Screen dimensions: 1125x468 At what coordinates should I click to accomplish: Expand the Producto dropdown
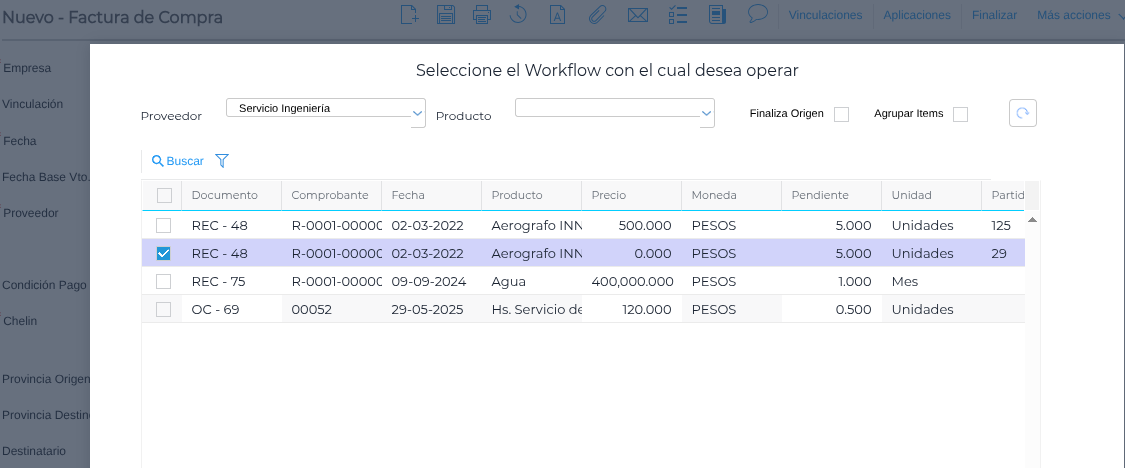click(x=707, y=114)
